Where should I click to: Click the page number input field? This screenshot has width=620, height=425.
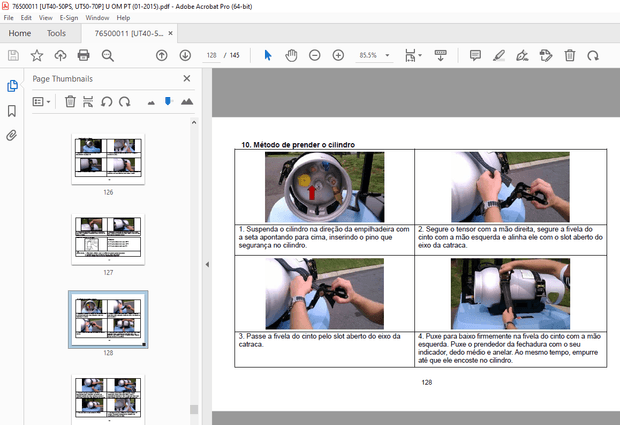point(212,55)
